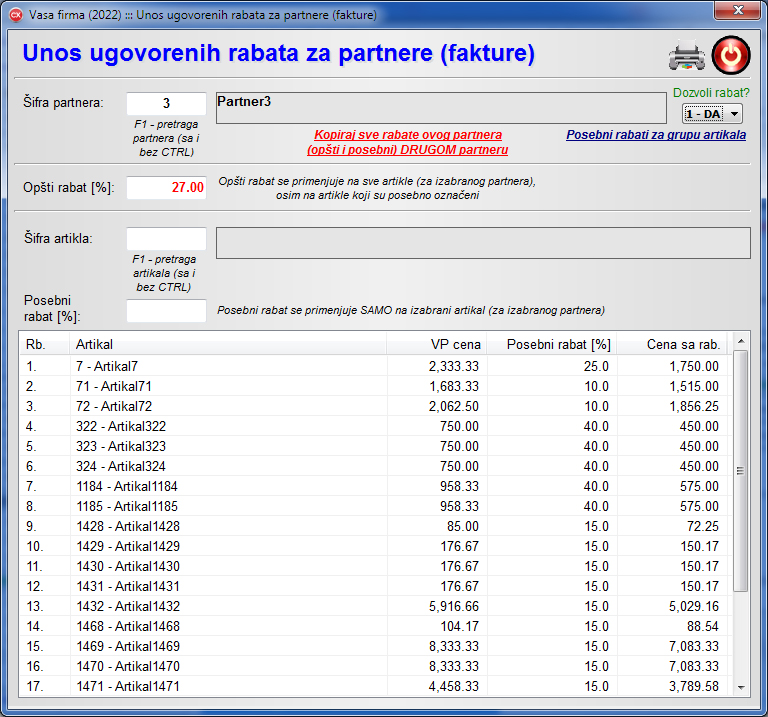The height and width of the screenshot is (717, 768).
Task: Sort by Posebni rabat [%] column header
Action: point(552,344)
